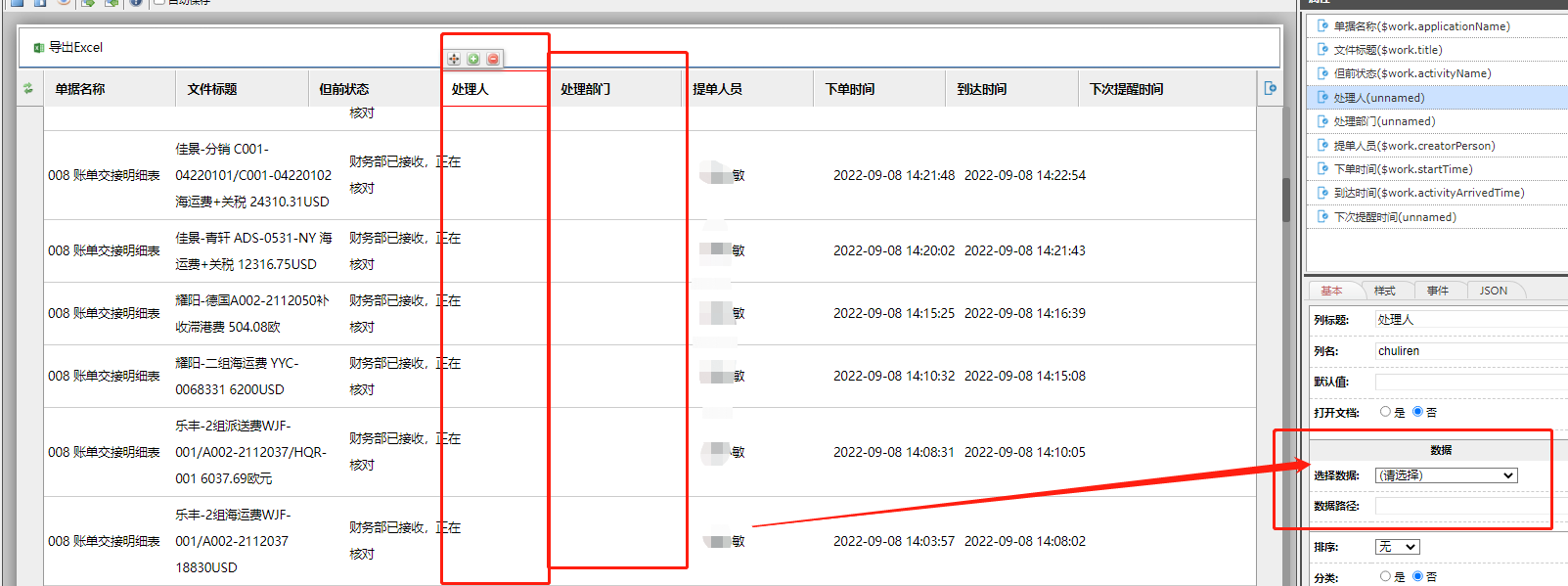Click the title 耀阳-二组海运费 YYC-0068331 6200USD

tap(238, 377)
